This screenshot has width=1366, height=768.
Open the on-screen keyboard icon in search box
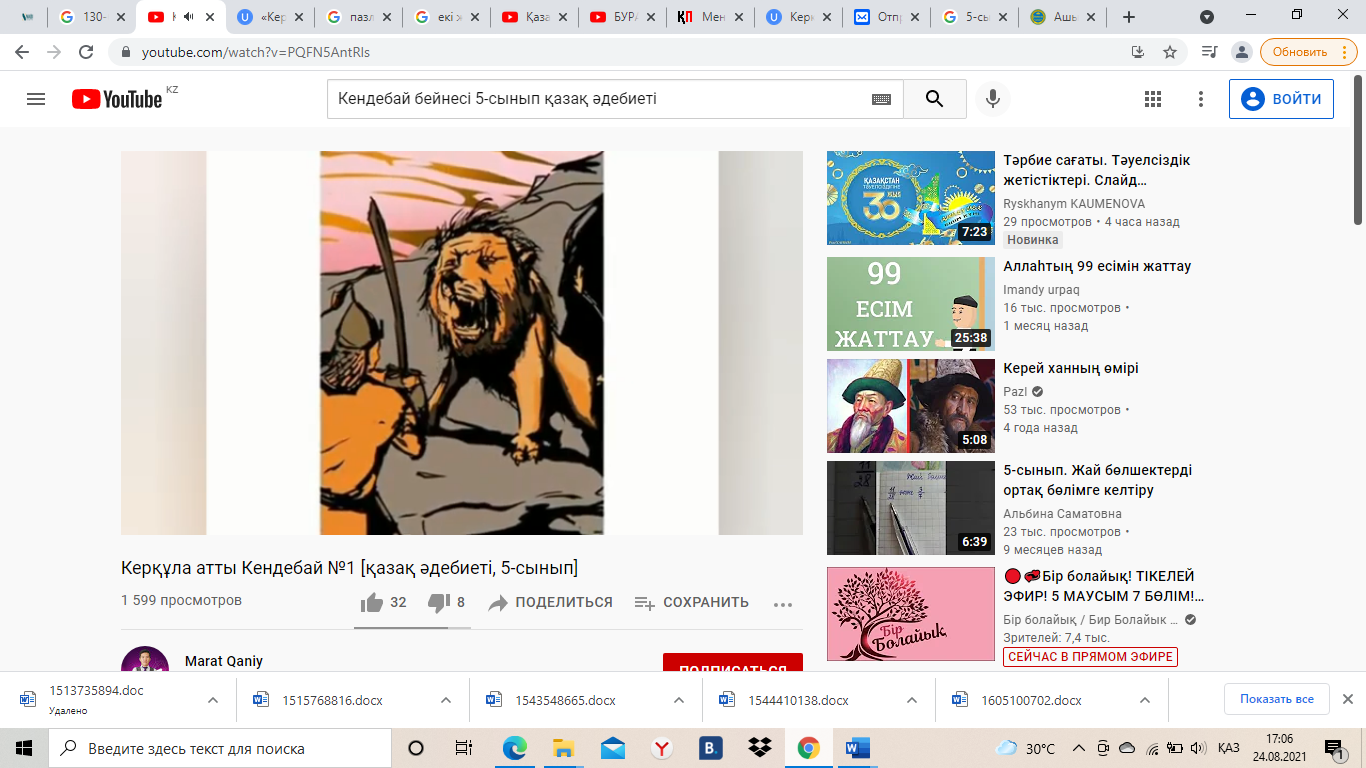[x=881, y=99]
